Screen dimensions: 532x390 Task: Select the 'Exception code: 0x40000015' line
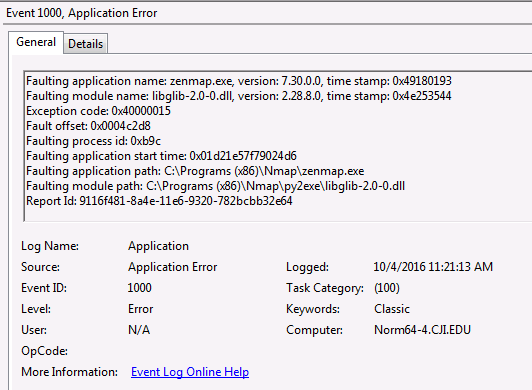[x=98, y=111]
